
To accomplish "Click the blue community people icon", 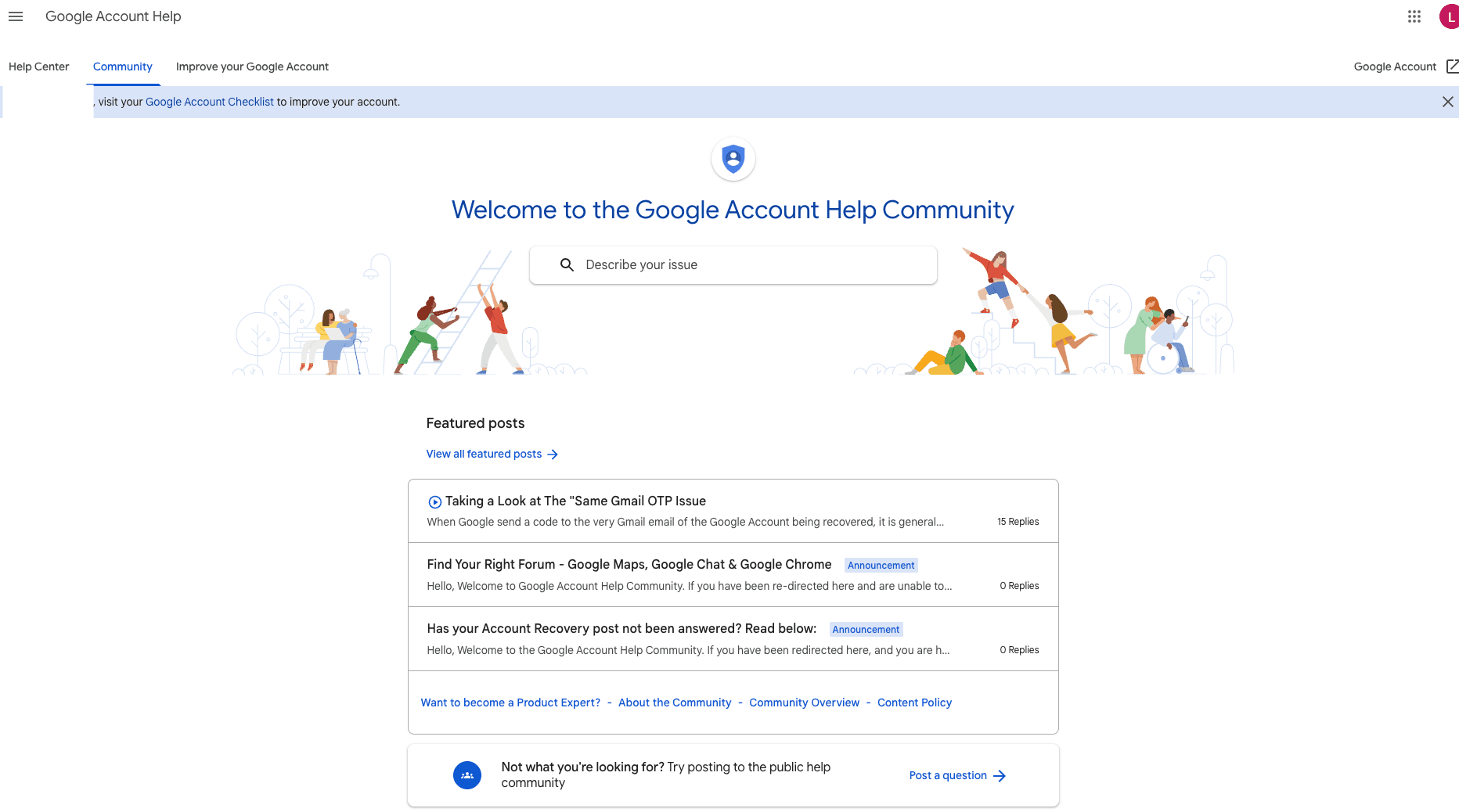I will 467,775.
